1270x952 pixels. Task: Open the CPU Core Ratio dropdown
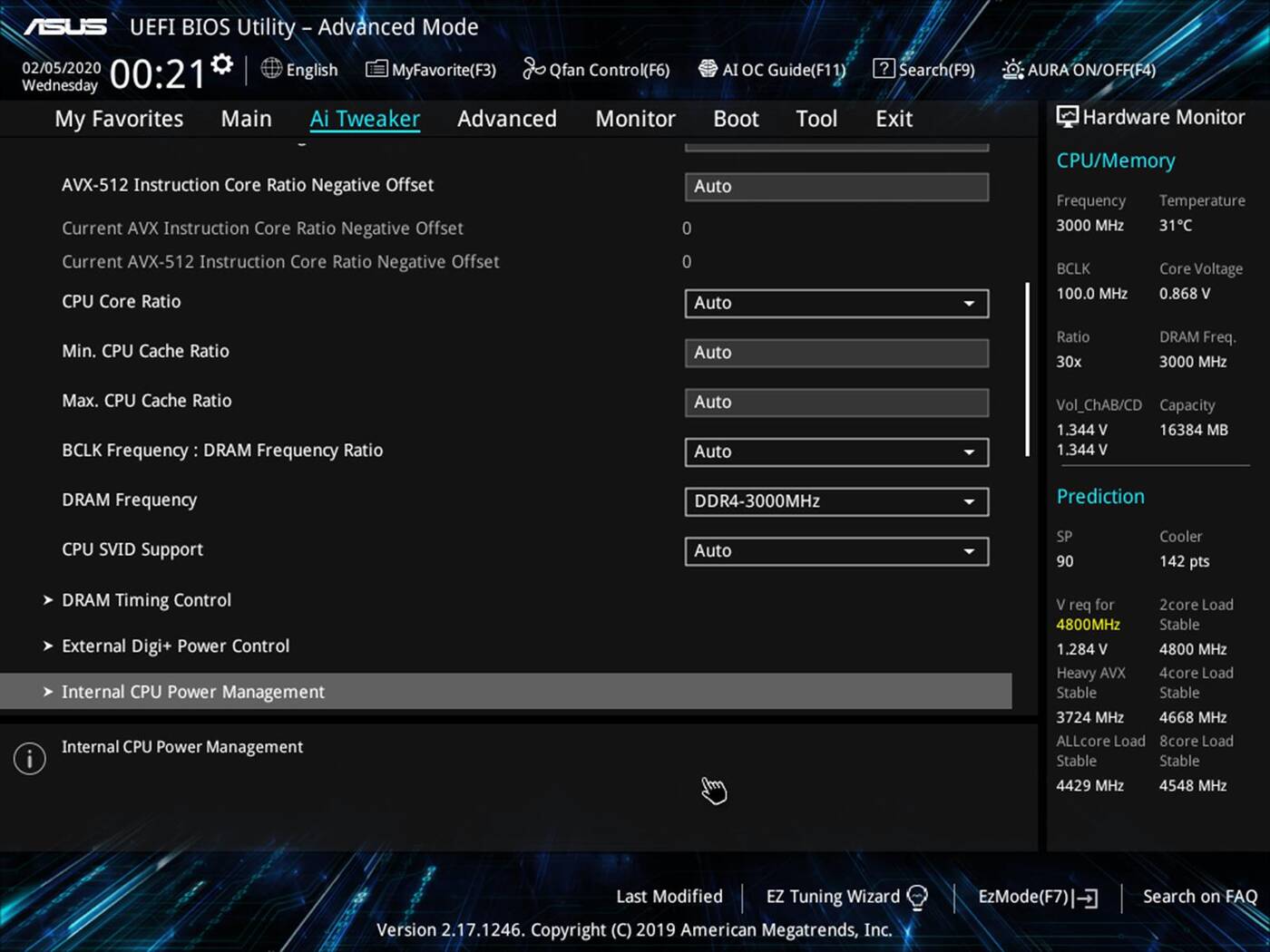[835, 303]
